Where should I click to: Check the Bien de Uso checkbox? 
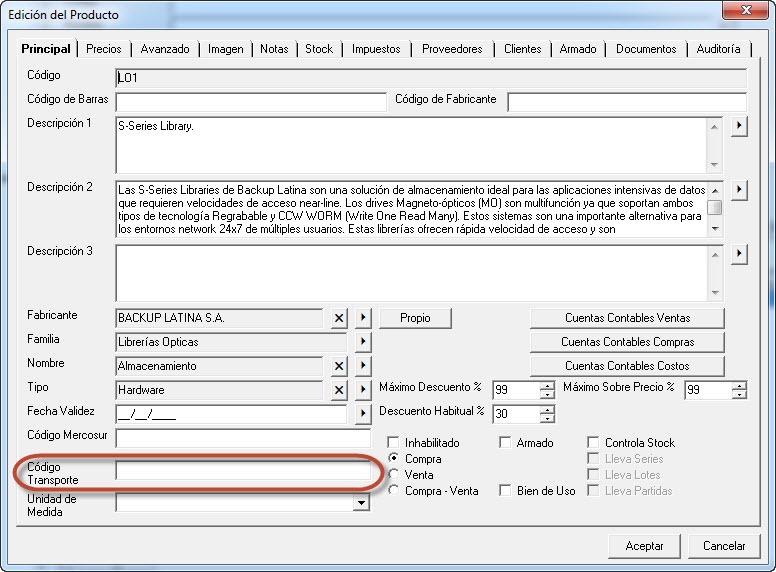coord(505,490)
